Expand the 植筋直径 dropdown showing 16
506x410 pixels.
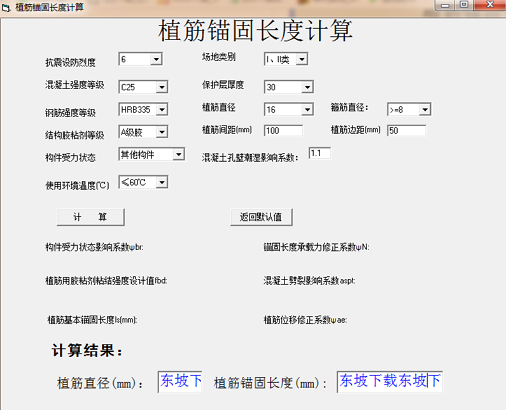(x=289, y=109)
